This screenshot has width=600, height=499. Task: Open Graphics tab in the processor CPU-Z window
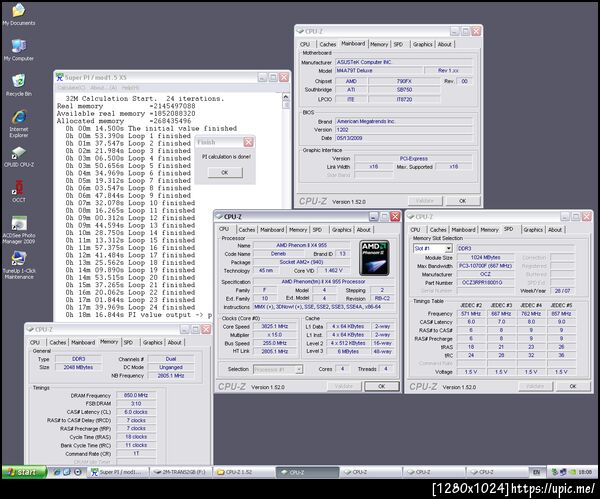342,230
